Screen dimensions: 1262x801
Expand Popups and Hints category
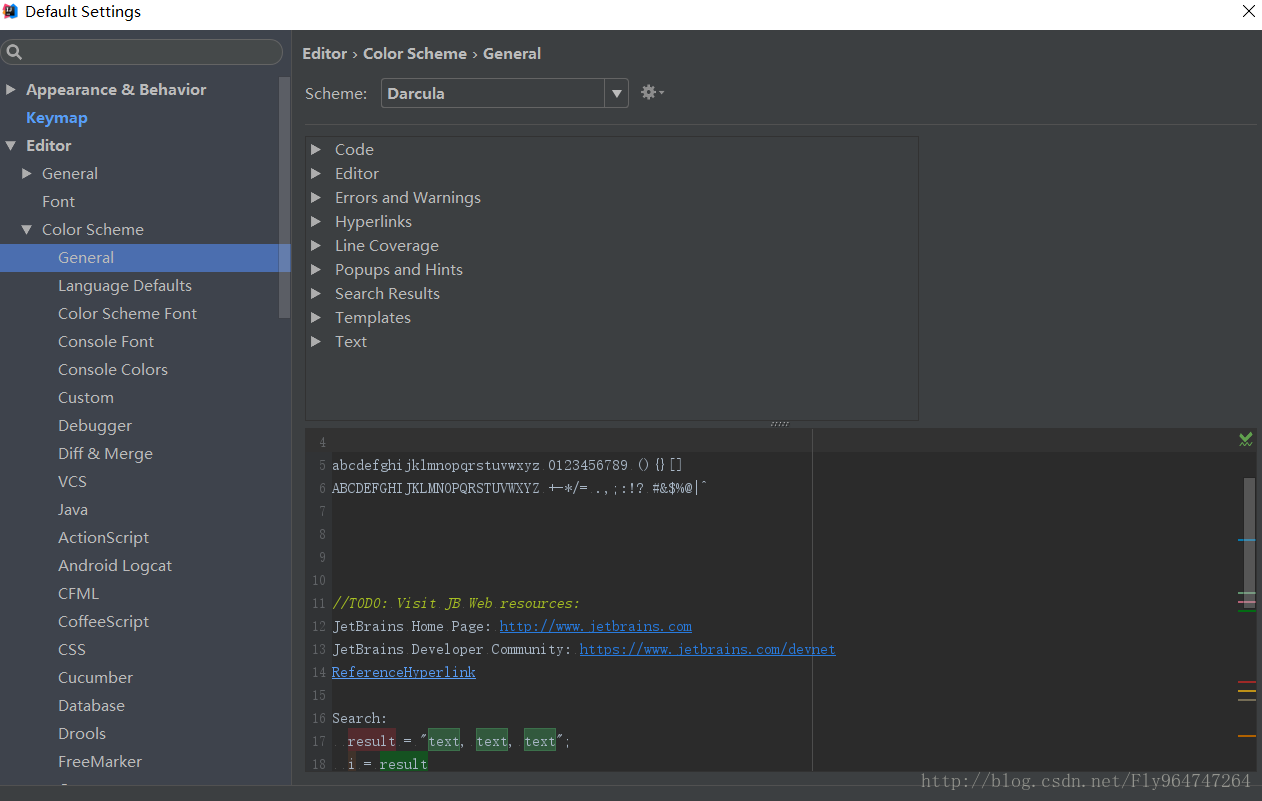click(316, 269)
